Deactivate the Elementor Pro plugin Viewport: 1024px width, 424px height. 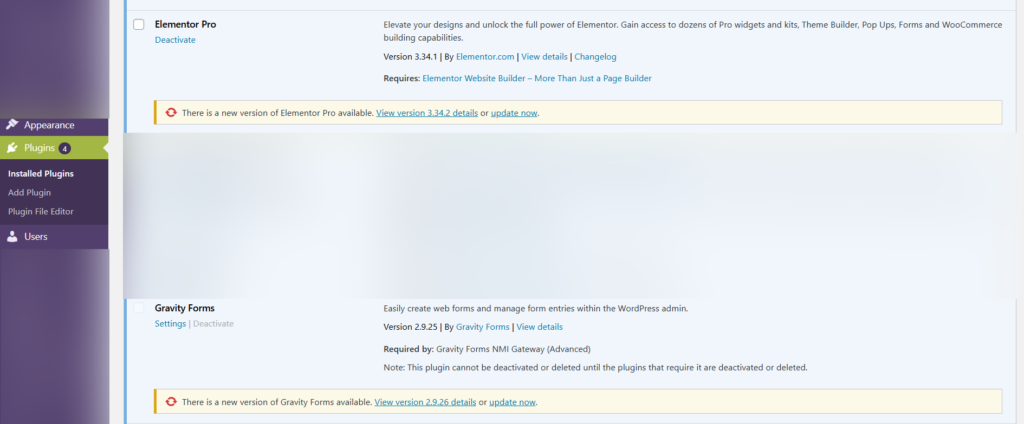pos(175,40)
